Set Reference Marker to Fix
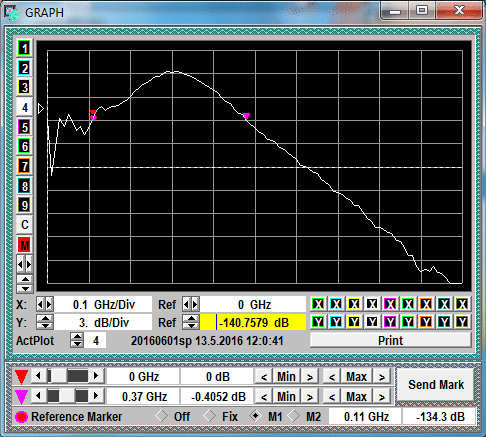This screenshot has height=437, width=486. coord(209,416)
